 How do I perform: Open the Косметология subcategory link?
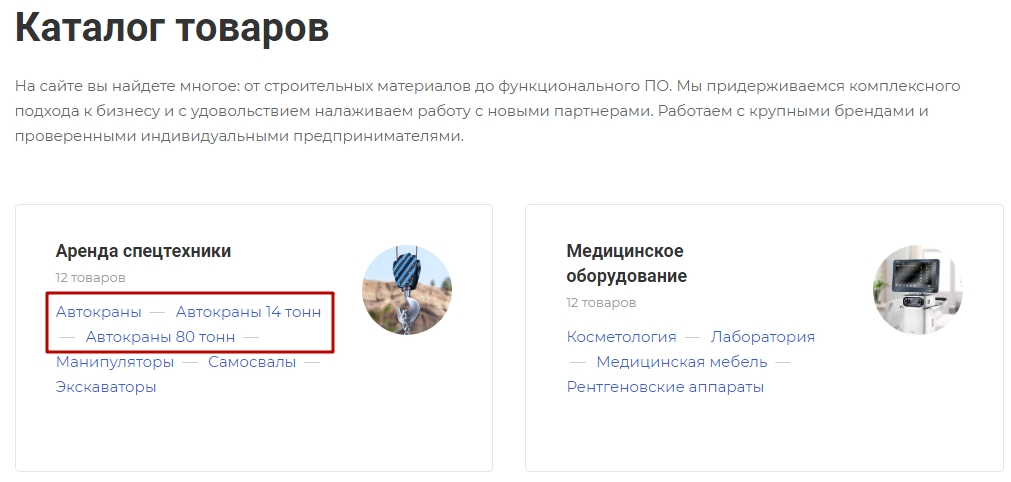622,337
